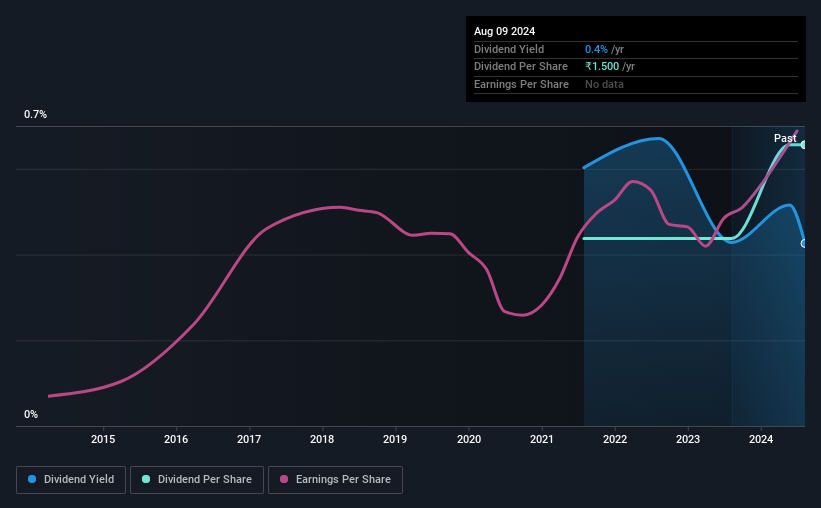Click the No data earnings value
This screenshot has width=821, height=508.
click(x=604, y=84)
